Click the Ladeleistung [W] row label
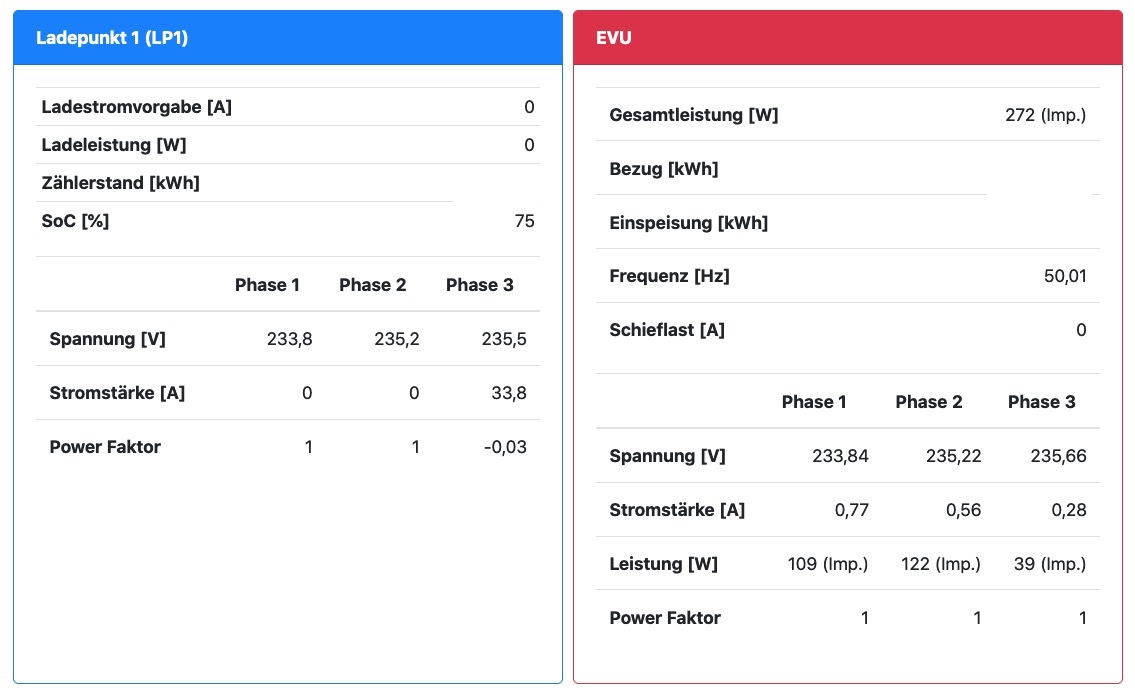This screenshot has height=690, width=1135. click(x=113, y=145)
